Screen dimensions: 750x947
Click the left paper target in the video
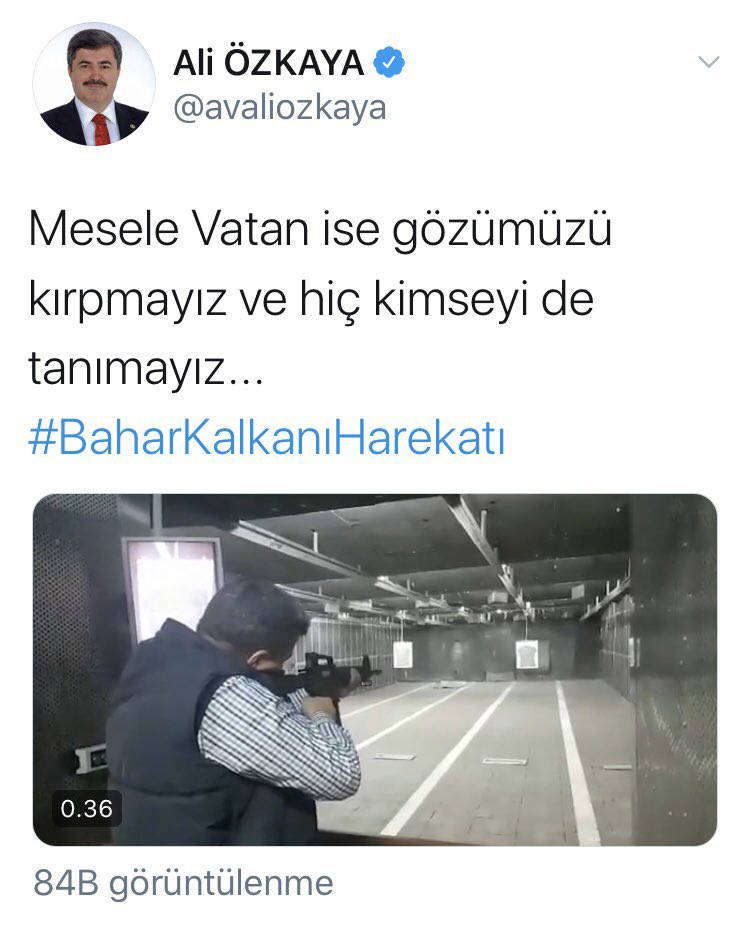coord(403,655)
